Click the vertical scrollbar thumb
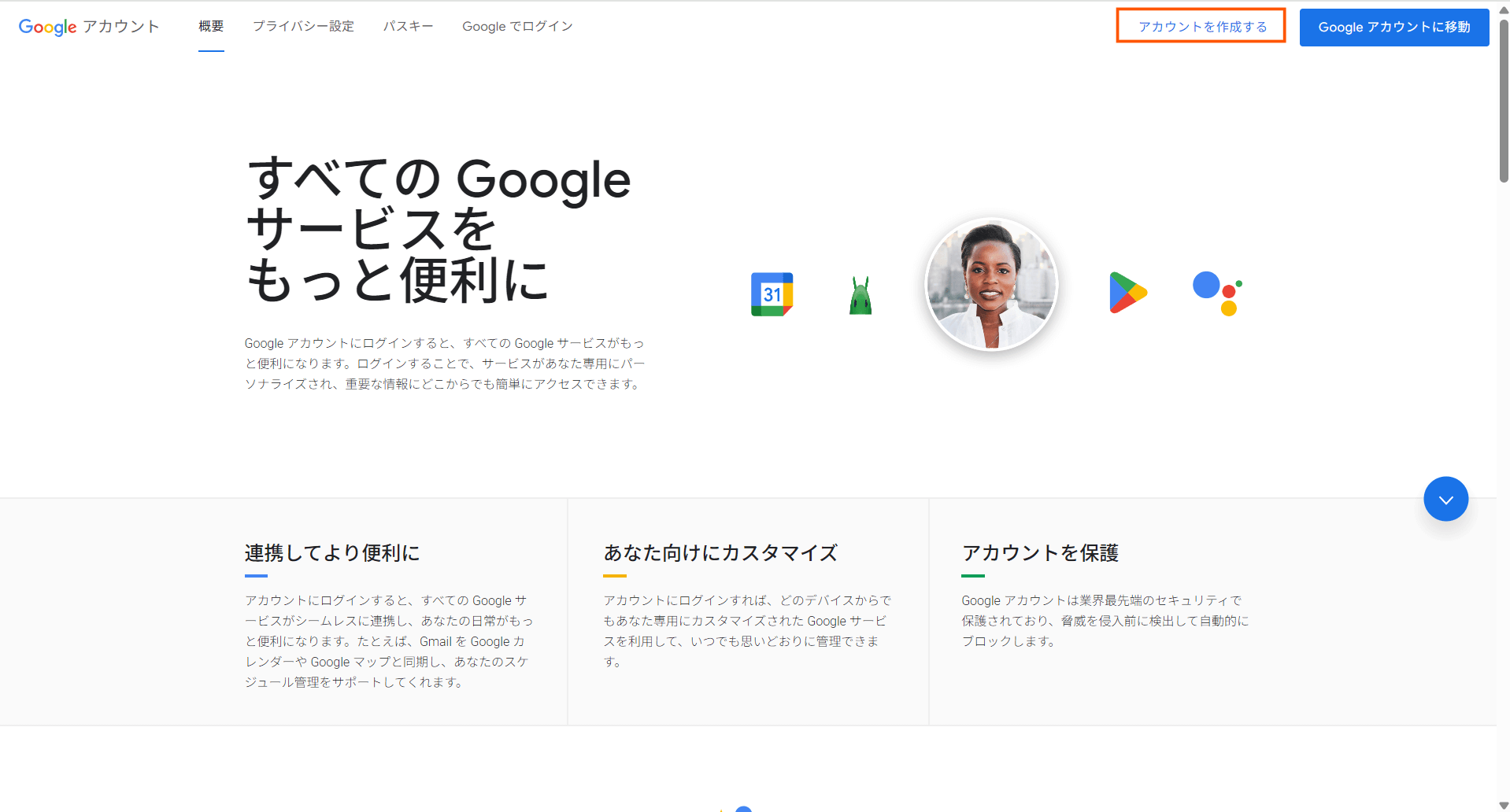The width and height of the screenshot is (1510, 812). tap(1504, 101)
